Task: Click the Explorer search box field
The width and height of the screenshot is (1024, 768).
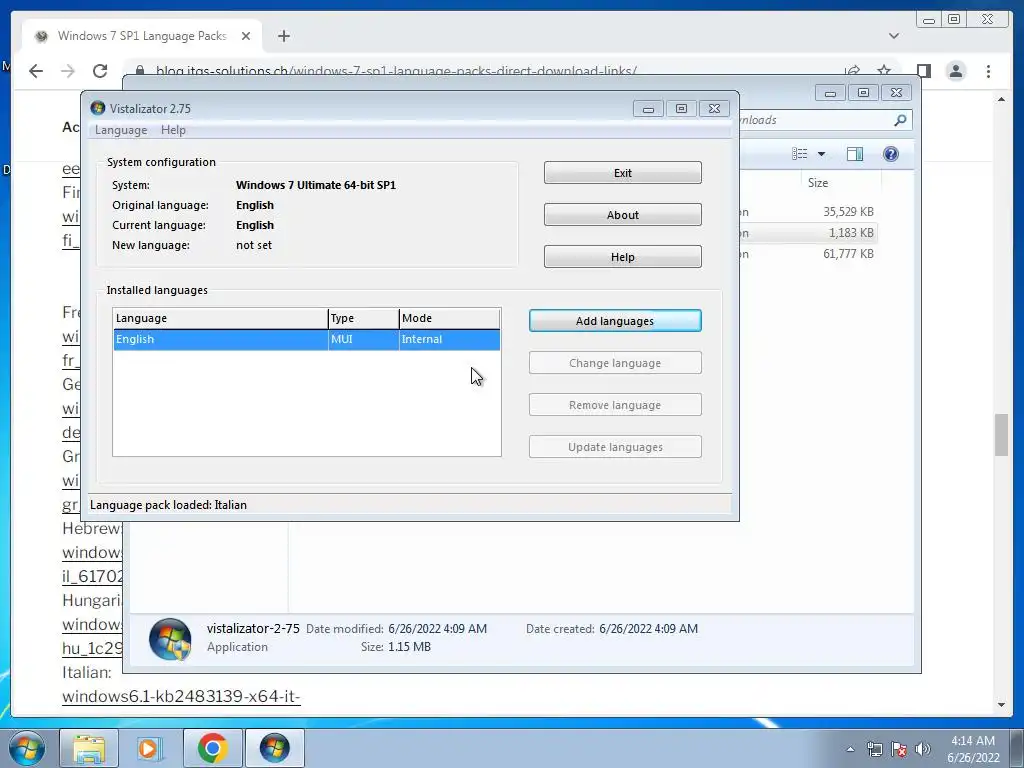Action: (825, 120)
